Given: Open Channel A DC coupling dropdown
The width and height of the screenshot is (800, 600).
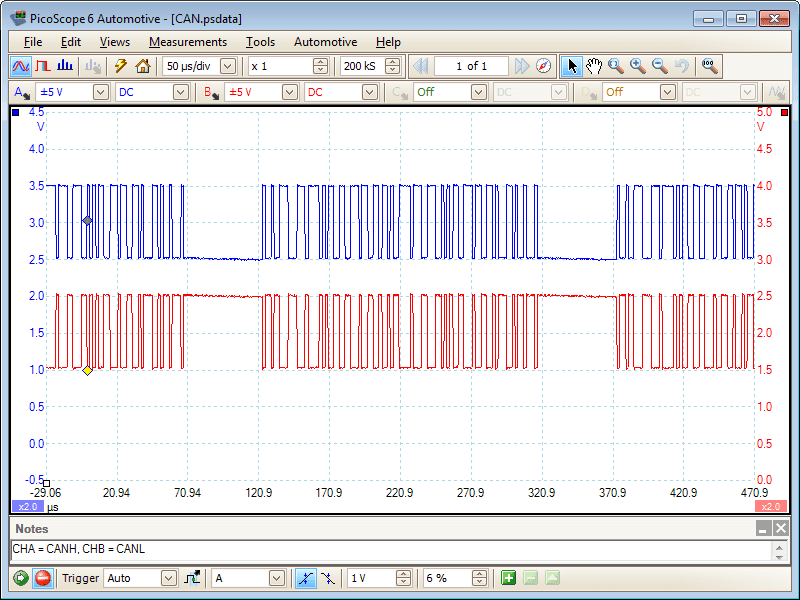Looking at the screenshot, I should pyautogui.click(x=181, y=92).
